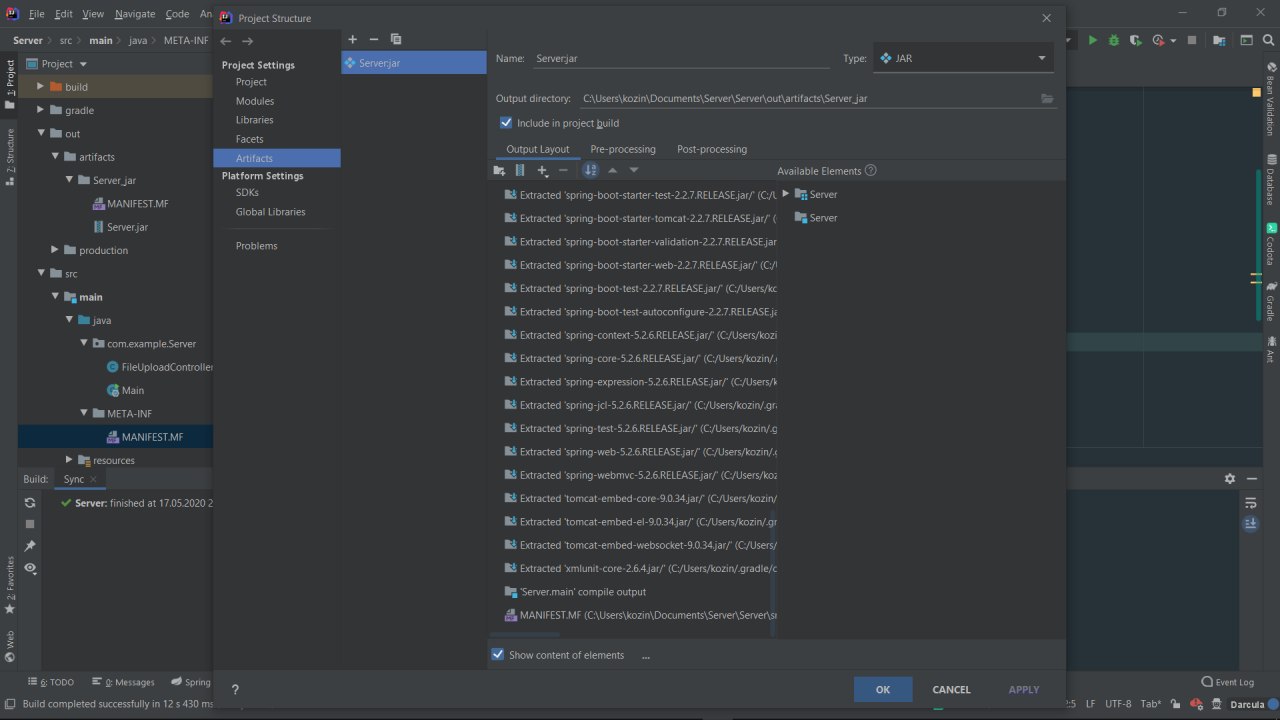Move selected layout element down
1280x720 pixels.
[x=634, y=170]
